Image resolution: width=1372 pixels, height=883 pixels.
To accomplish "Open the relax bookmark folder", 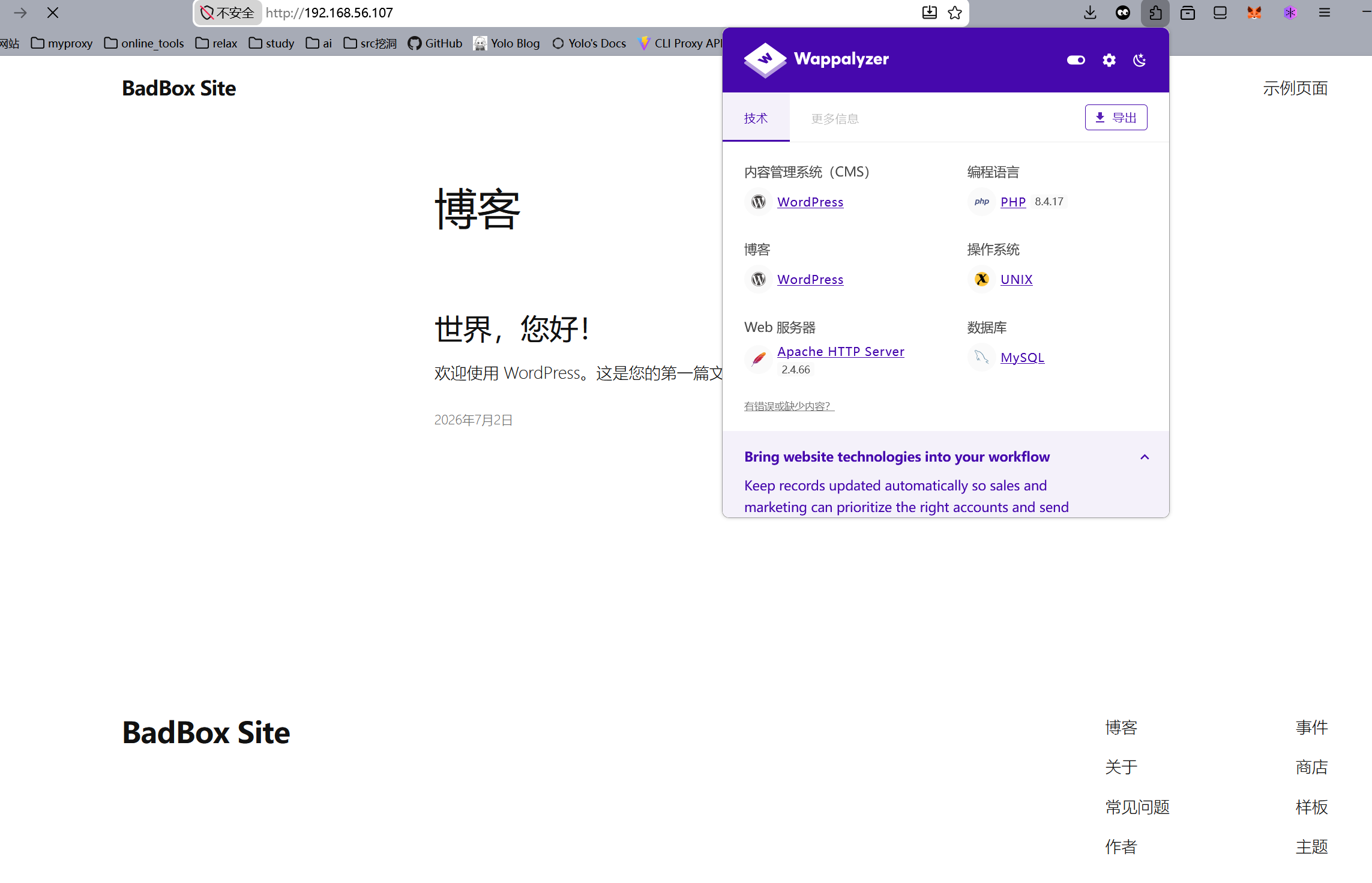I will pyautogui.click(x=216, y=43).
